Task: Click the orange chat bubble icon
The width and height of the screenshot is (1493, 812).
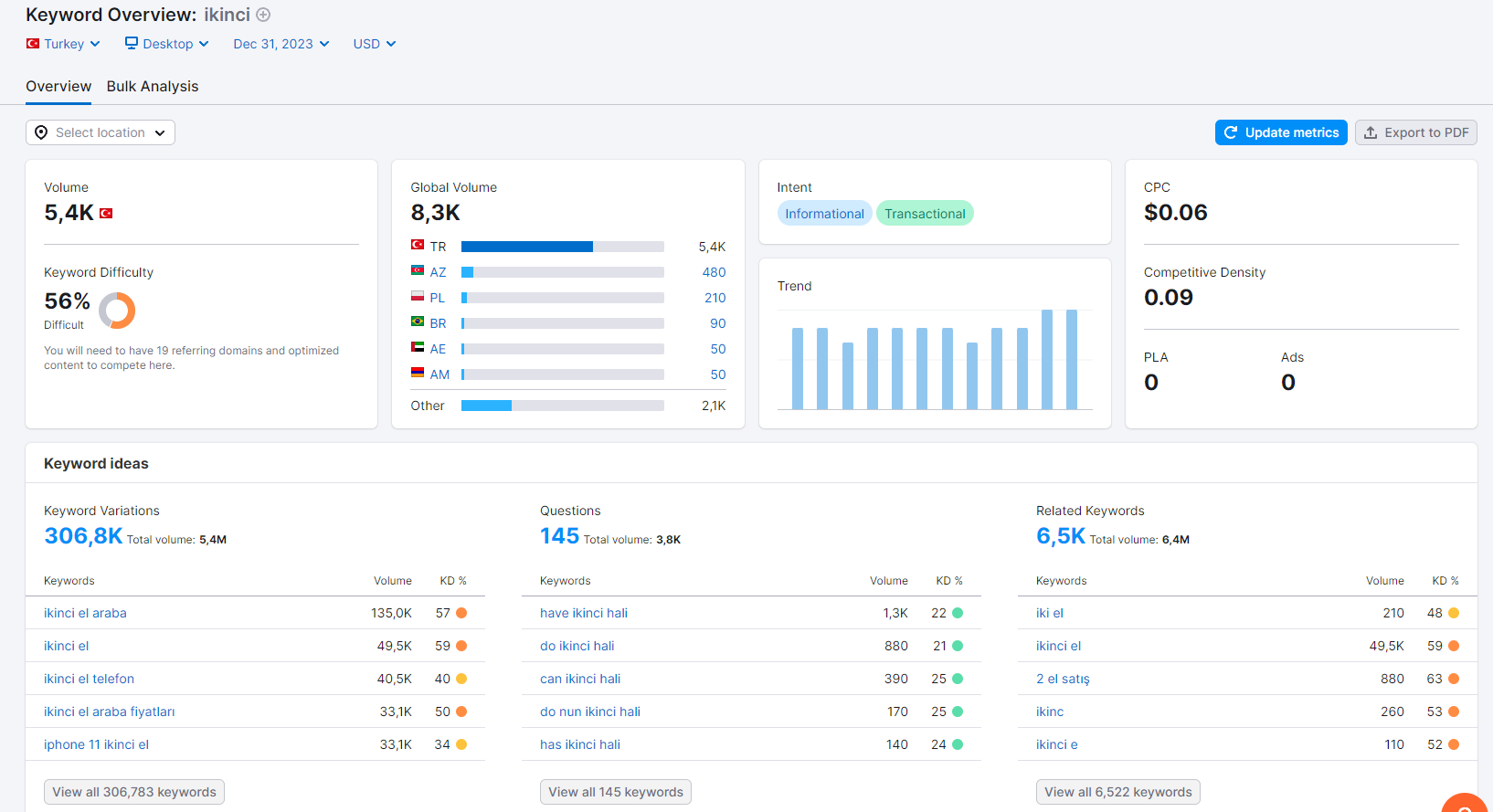Action: point(1466,803)
